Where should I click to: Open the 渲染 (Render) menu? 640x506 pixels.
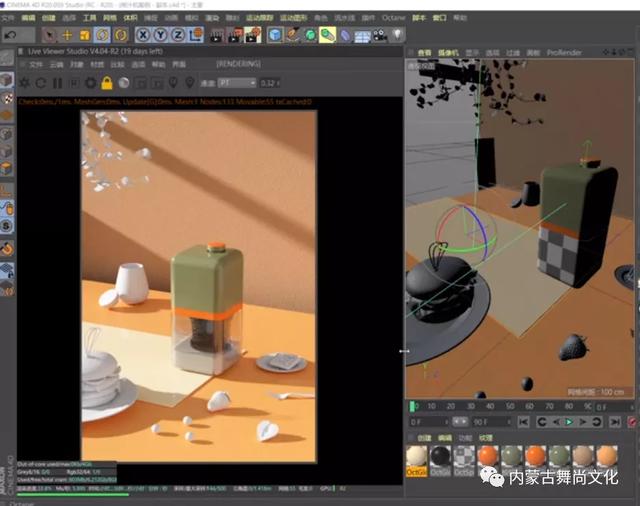[x=212, y=18]
